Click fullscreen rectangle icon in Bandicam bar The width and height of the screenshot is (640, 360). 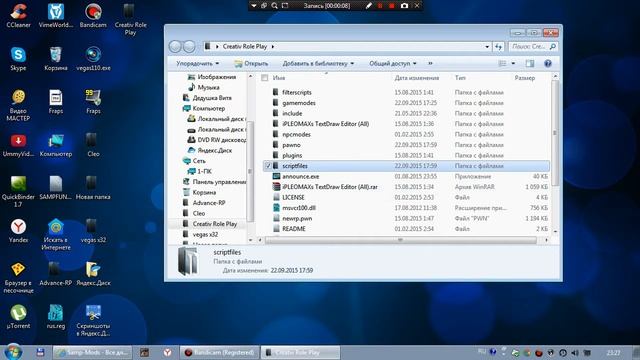(285, 6)
